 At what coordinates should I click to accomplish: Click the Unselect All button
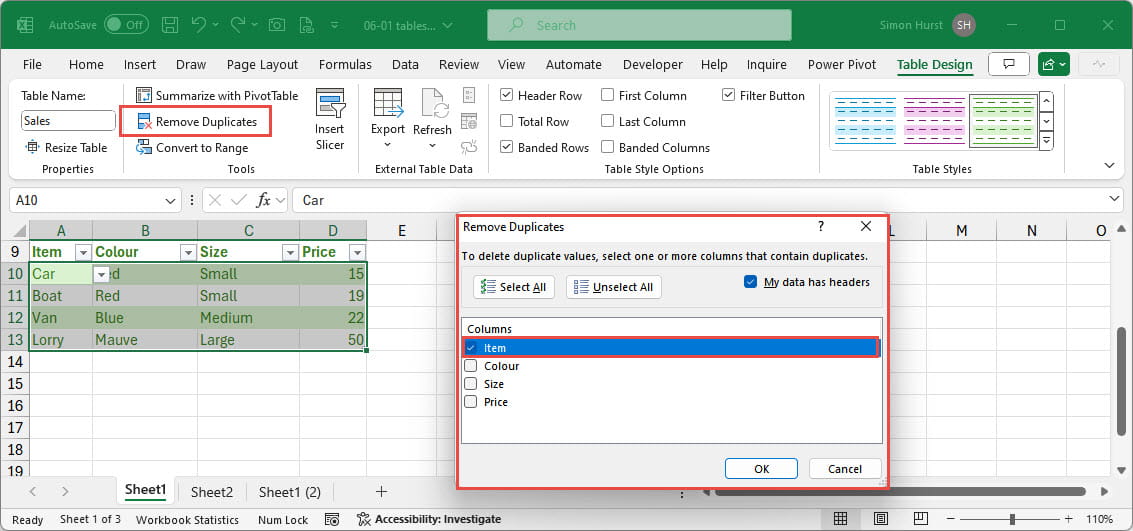tap(613, 287)
